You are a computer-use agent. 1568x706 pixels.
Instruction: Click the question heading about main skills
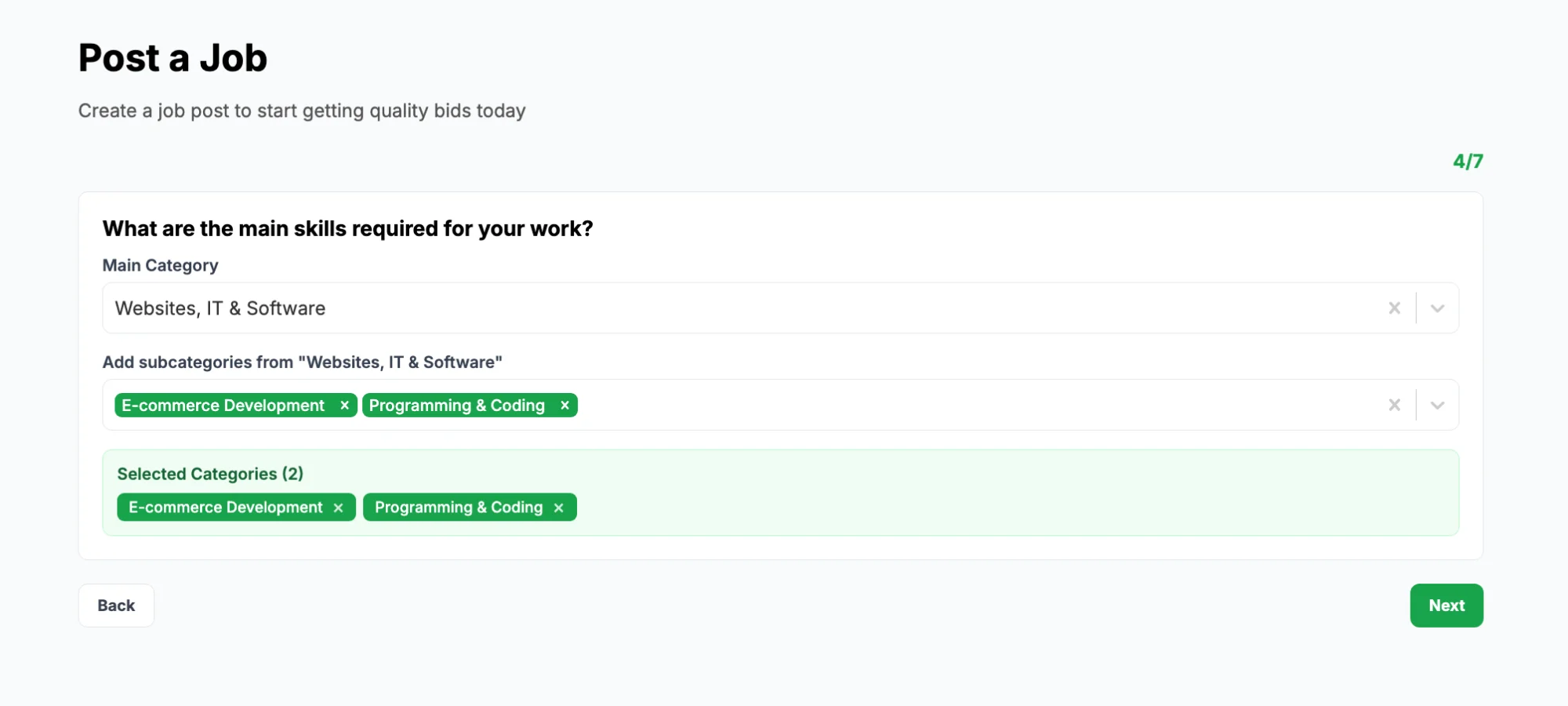(347, 228)
